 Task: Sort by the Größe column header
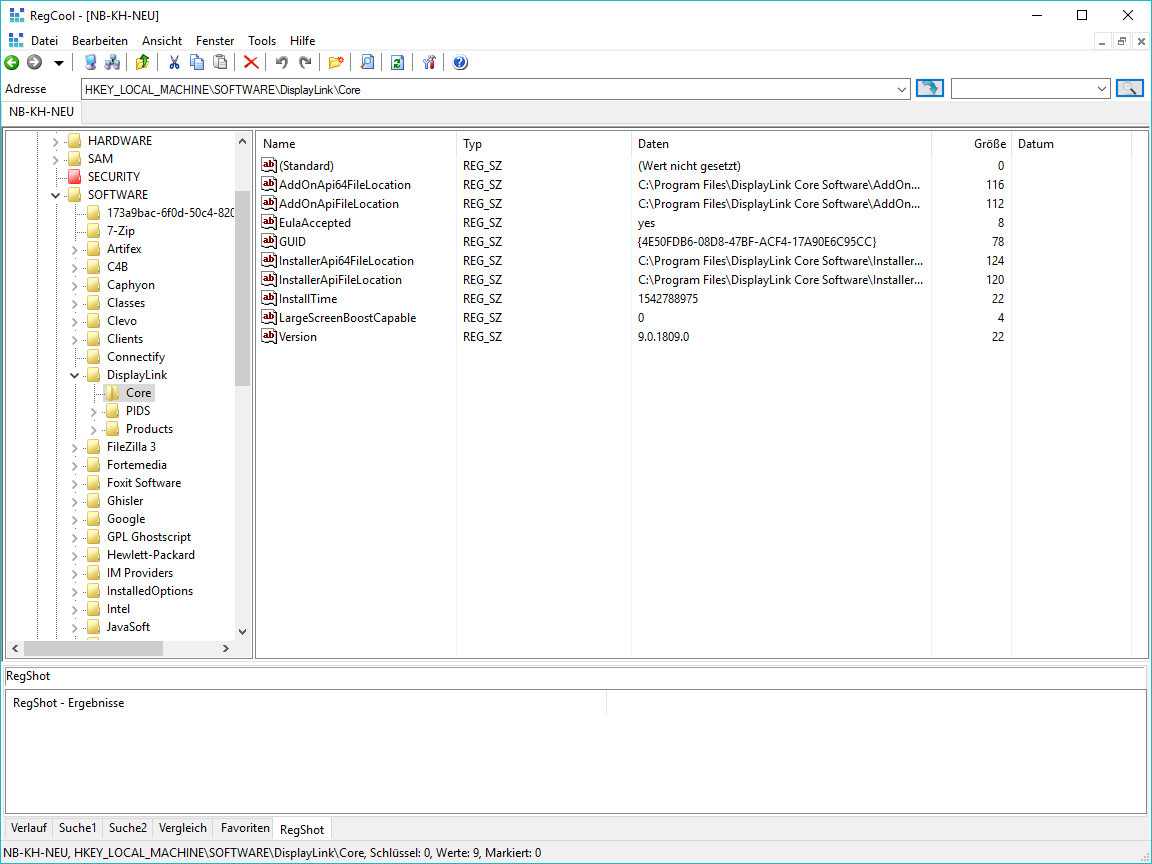(x=971, y=144)
